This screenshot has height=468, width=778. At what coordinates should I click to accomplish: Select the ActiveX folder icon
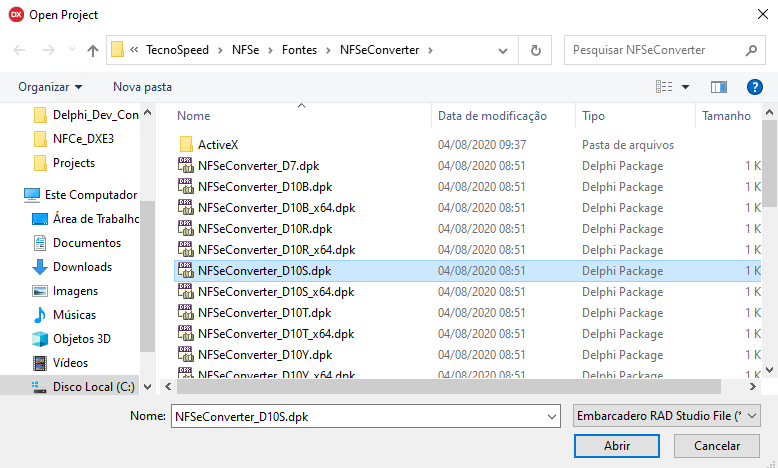pos(186,144)
